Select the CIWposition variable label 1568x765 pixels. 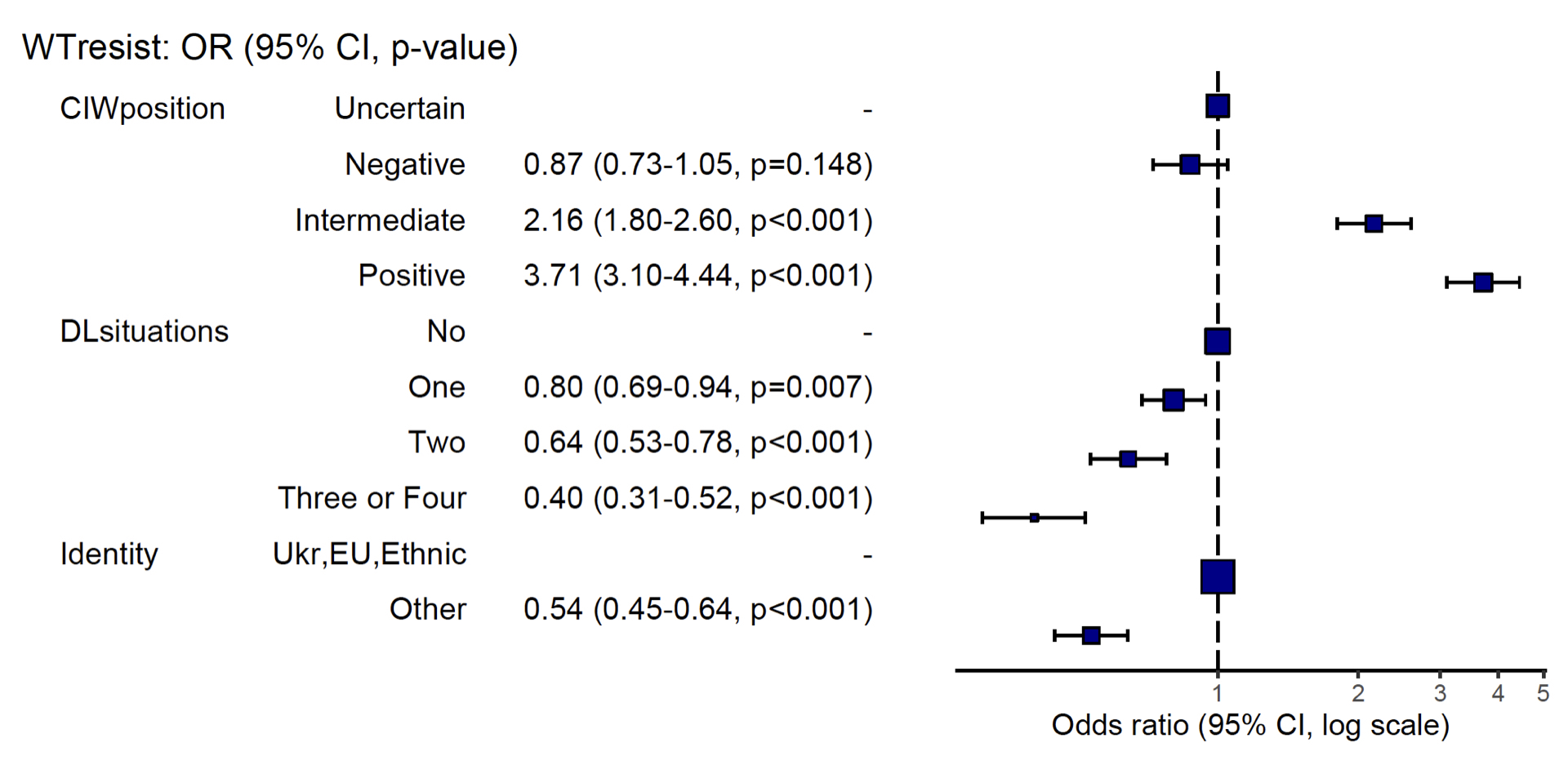point(142,109)
